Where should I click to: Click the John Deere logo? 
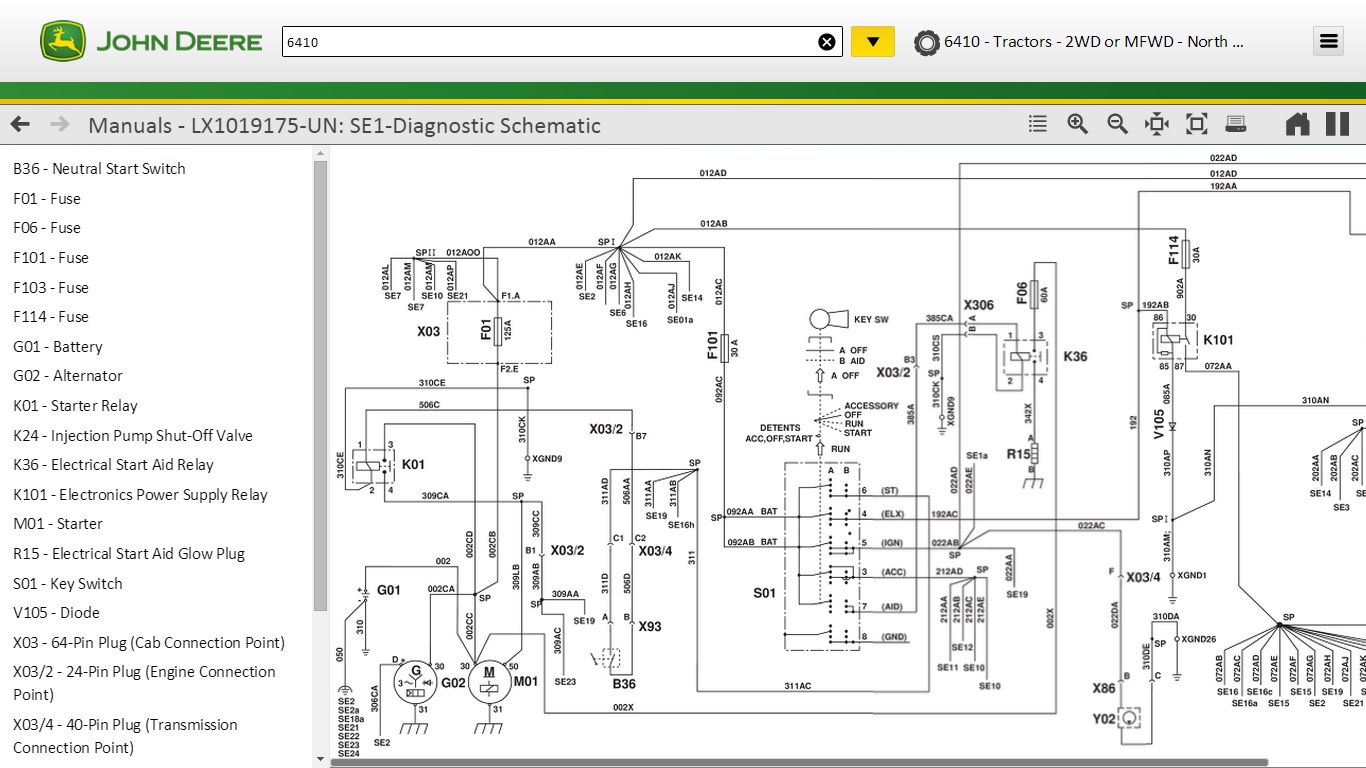coord(151,41)
